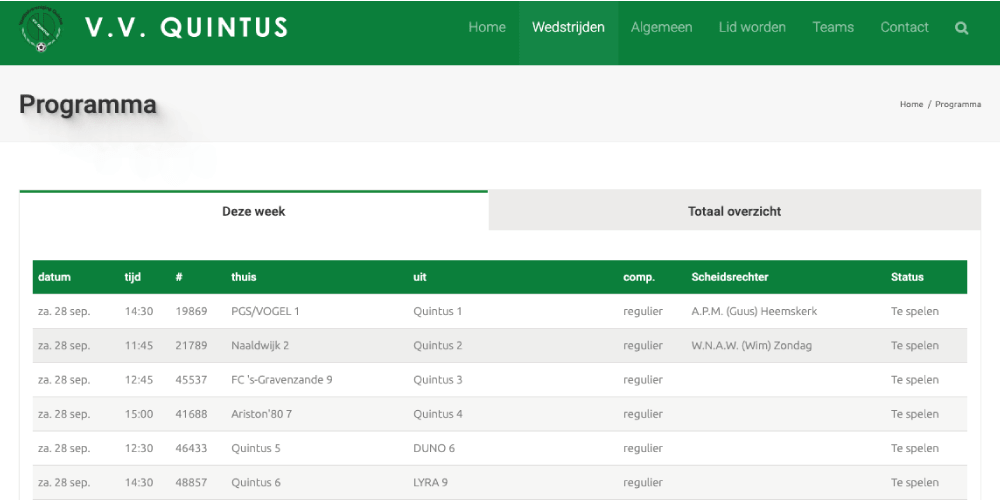The height and width of the screenshot is (500, 1000).
Task: Open the Contact menu item
Action: [x=904, y=27]
